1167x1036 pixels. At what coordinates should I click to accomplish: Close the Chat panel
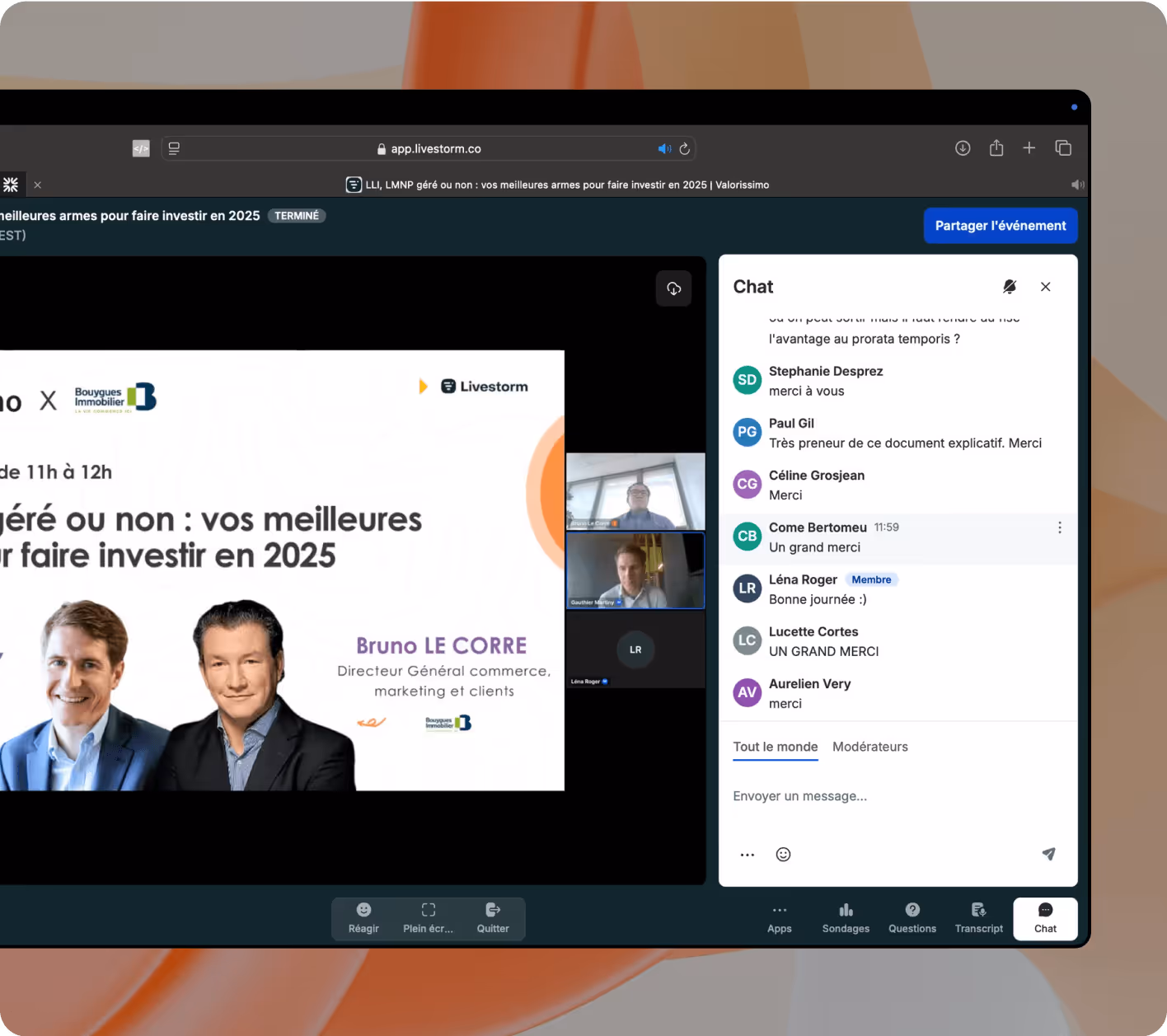(1046, 287)
